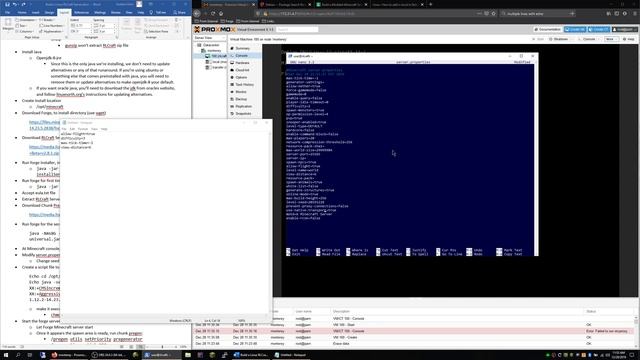This screenshot has width=640, height=360.
Task: Open the Breaks dropdown in Word ribbon
Action: click(47, 20)
